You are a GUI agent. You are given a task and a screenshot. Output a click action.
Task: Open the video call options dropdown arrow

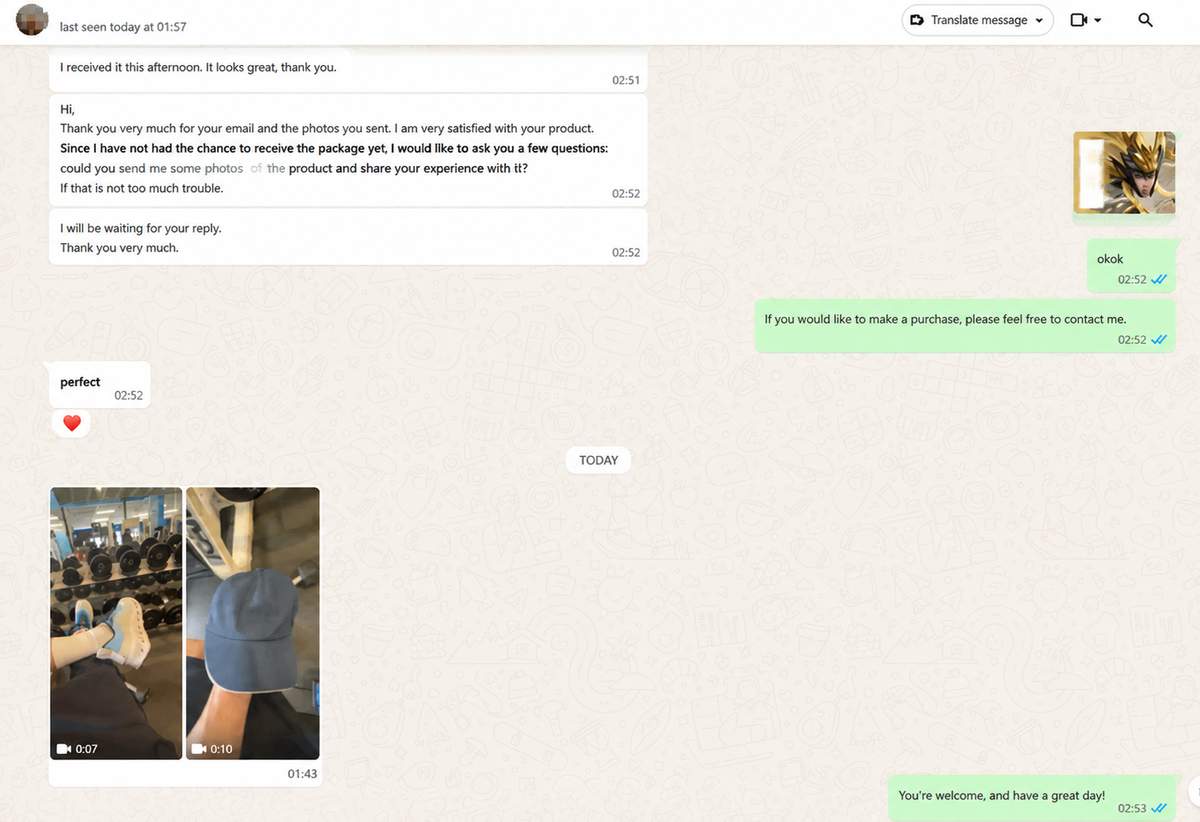pos(1098,20)
